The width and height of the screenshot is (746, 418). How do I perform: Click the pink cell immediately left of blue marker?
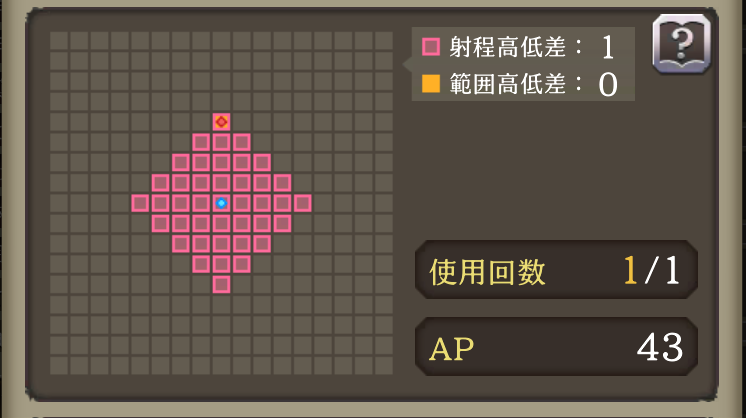click(201, 203)
